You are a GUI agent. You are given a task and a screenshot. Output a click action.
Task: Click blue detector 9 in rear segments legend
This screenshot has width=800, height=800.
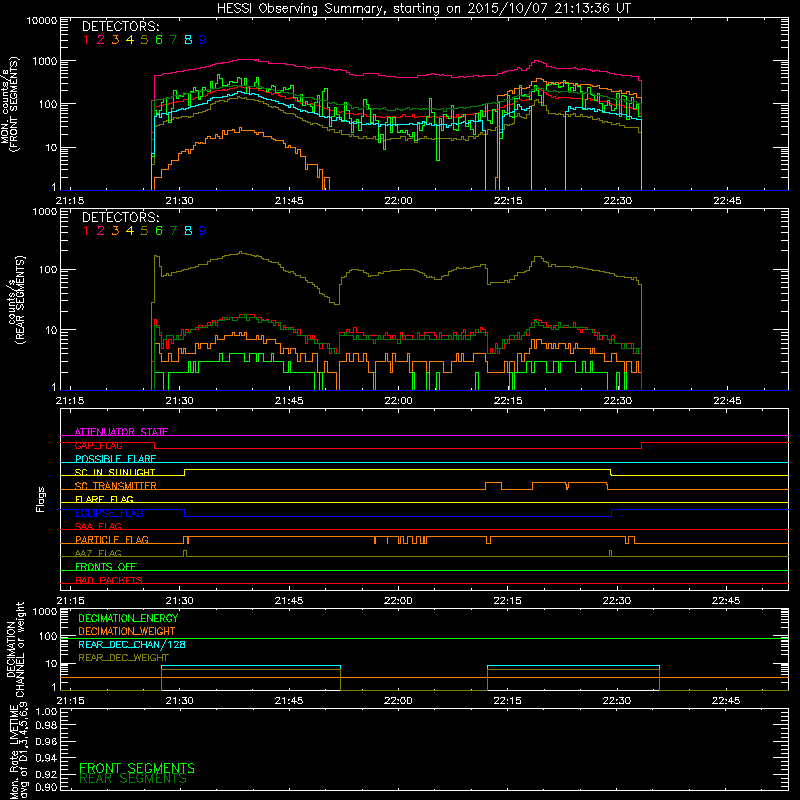(203, 231)
